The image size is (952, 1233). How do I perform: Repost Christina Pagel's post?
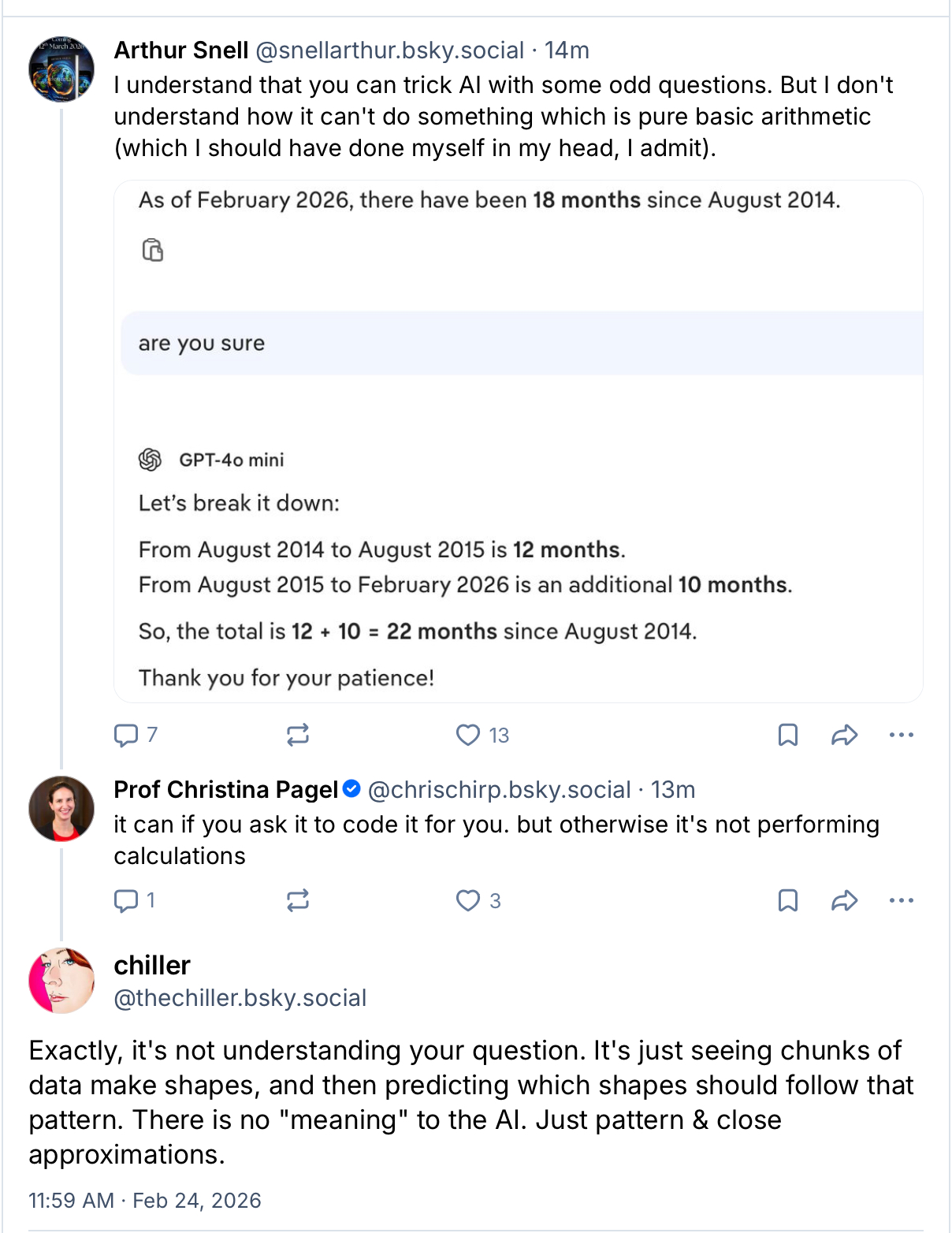[x=298, y=900]
